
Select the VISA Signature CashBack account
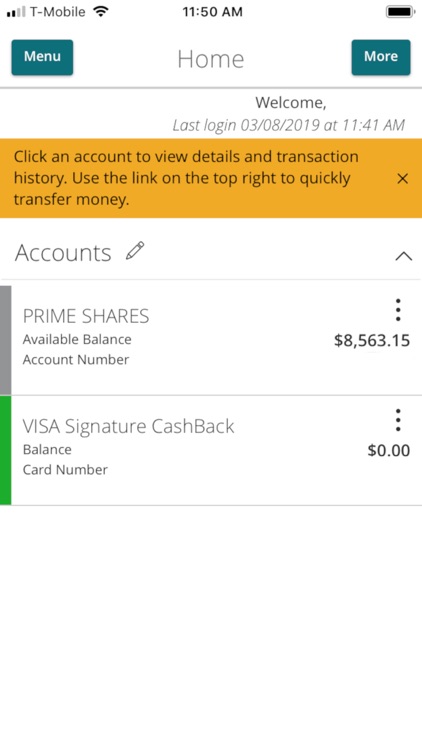(x=129, y=426)
